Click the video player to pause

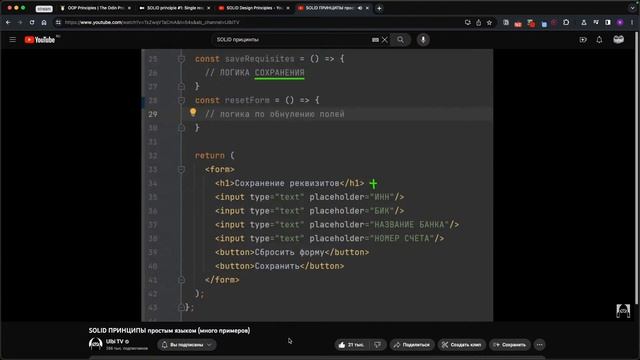(x=317, y=185)
